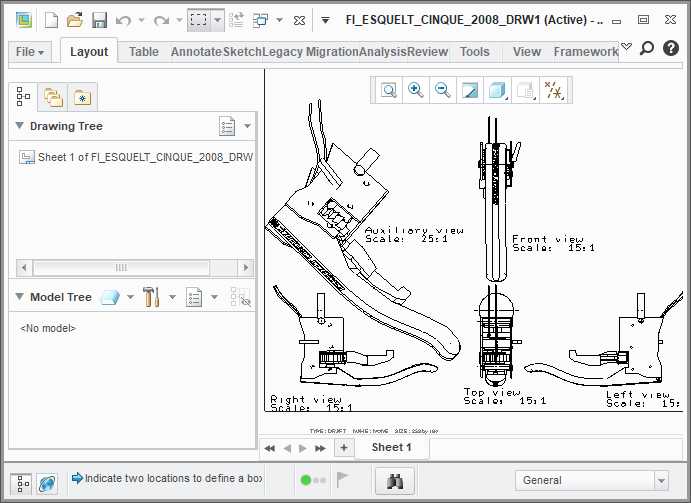The image size is (691, 503).
Task: Click the close window X icon in quick access toolbar
Action: [299, 20]
